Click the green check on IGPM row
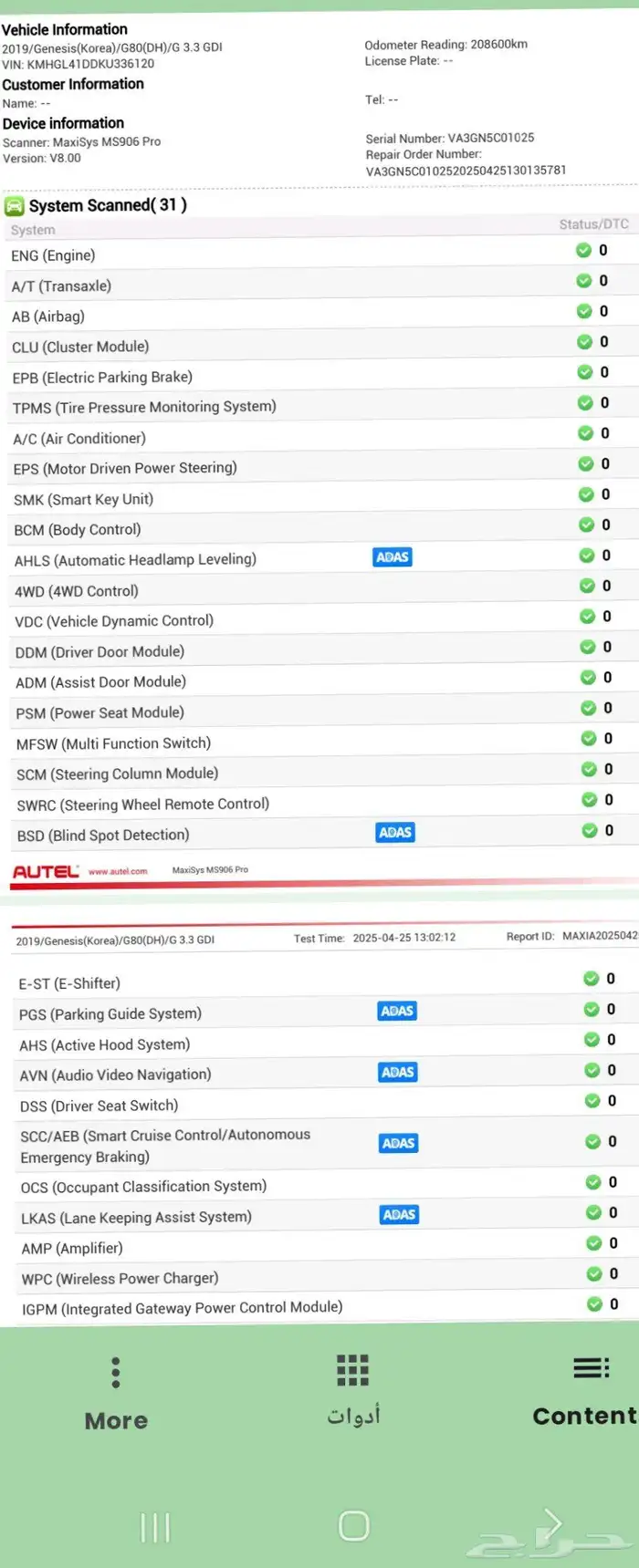The image size is (639, 1568). [x=594, y=1304]
